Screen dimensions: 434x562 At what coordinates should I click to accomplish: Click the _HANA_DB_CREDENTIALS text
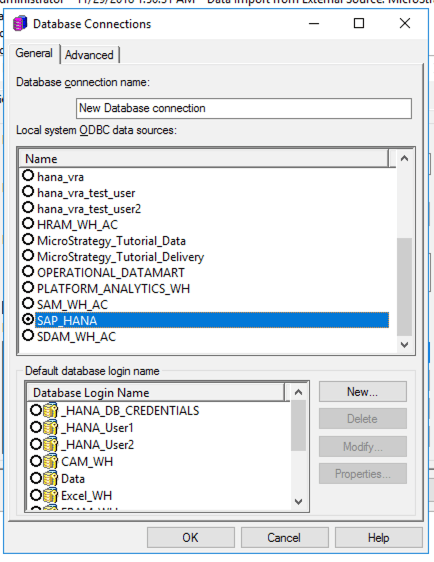[130, 411]
